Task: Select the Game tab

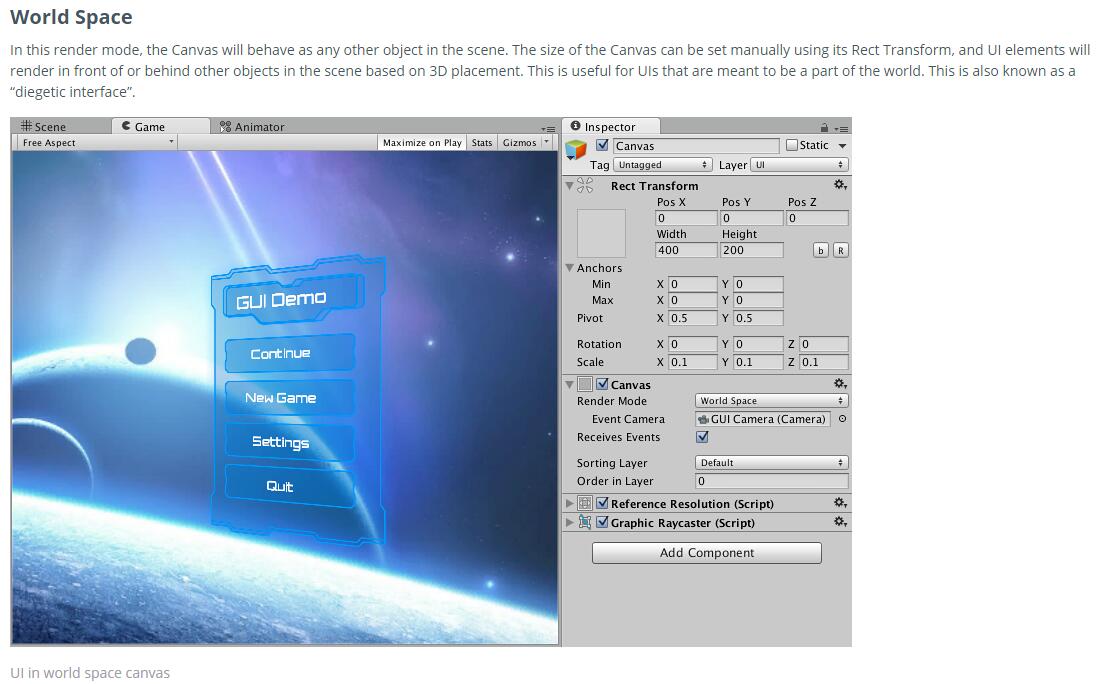Action: pyautogui.click(x=161, y=126)
